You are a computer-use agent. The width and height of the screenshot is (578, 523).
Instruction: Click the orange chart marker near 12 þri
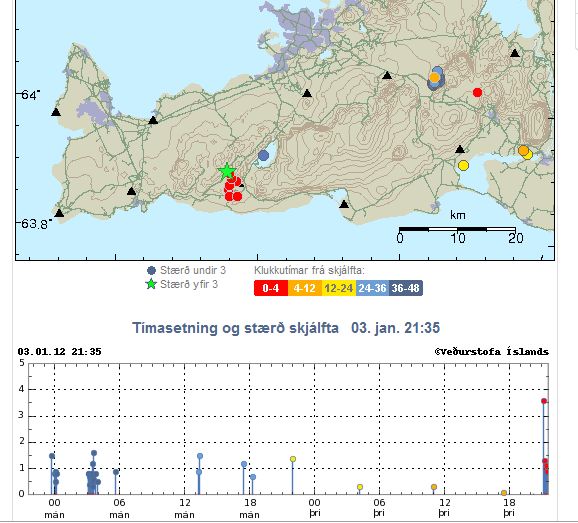click(x=434, y=487)
